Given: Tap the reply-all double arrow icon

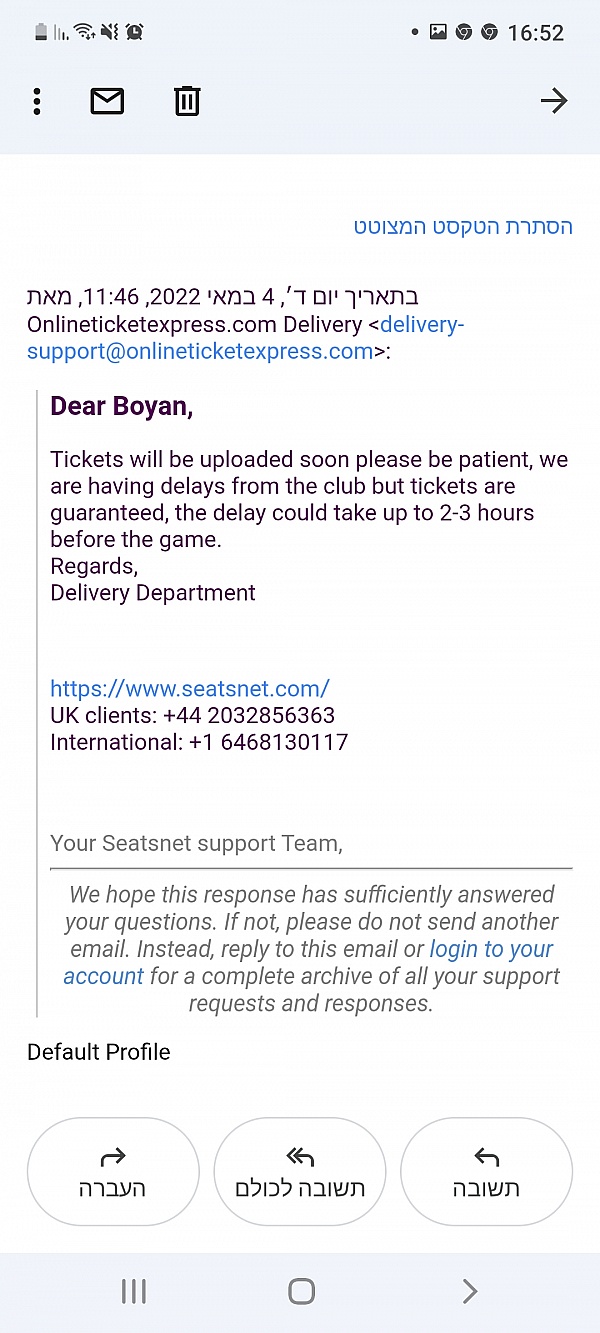Looking at the screenshot, I should click(x=300, y=1158).
